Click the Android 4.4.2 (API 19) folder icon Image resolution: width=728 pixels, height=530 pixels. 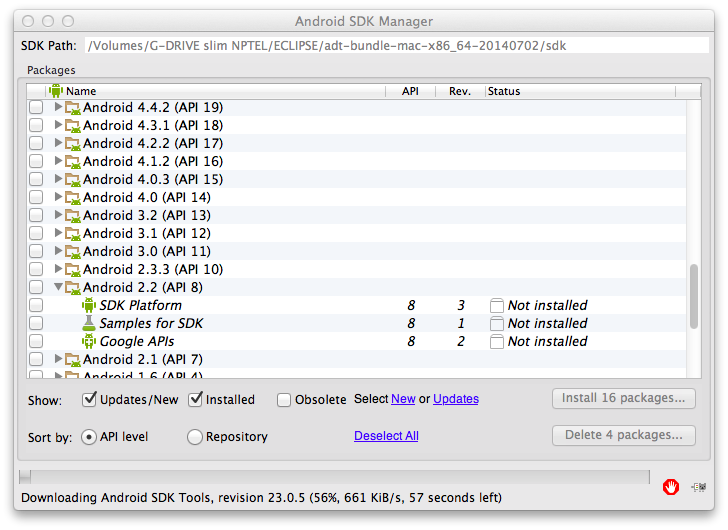point(72,108)
